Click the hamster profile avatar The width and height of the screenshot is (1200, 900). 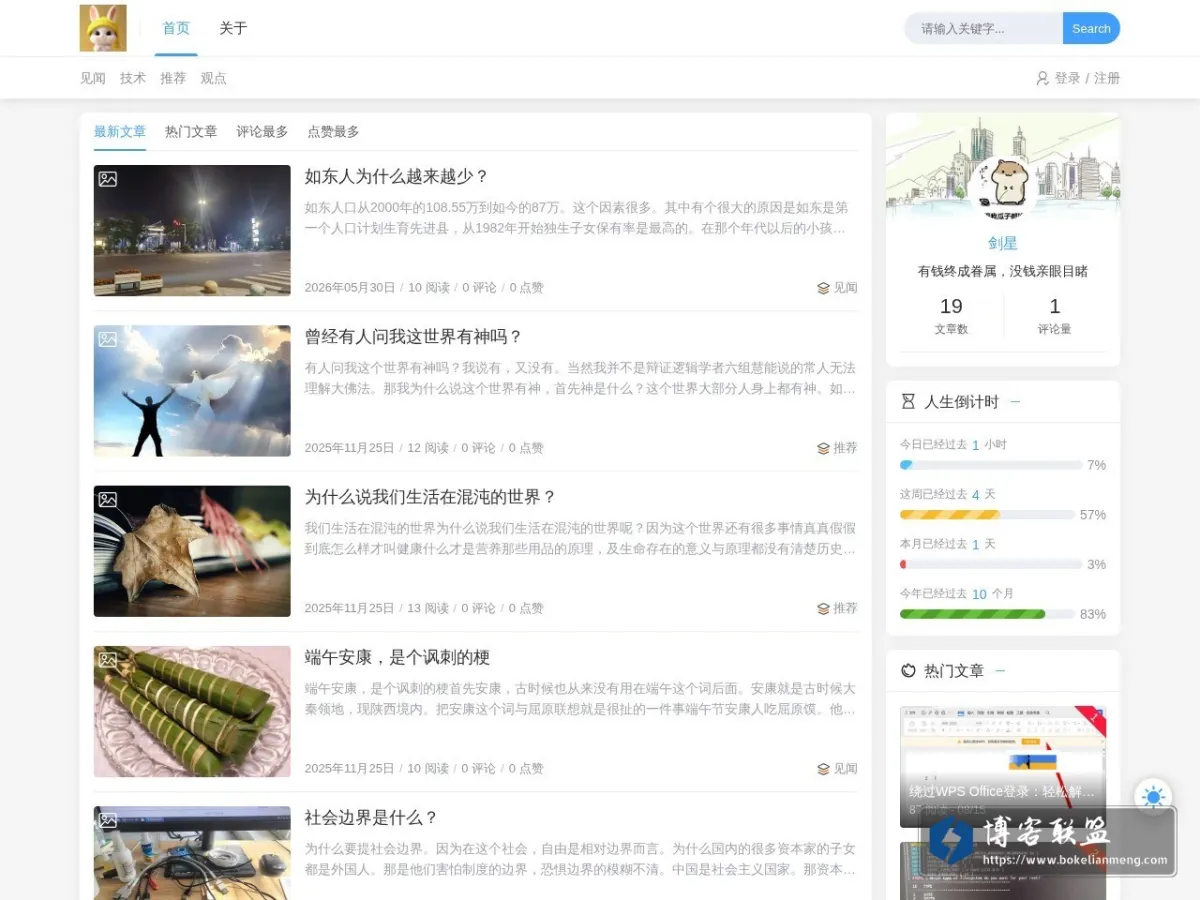(x=1003, y=189)
